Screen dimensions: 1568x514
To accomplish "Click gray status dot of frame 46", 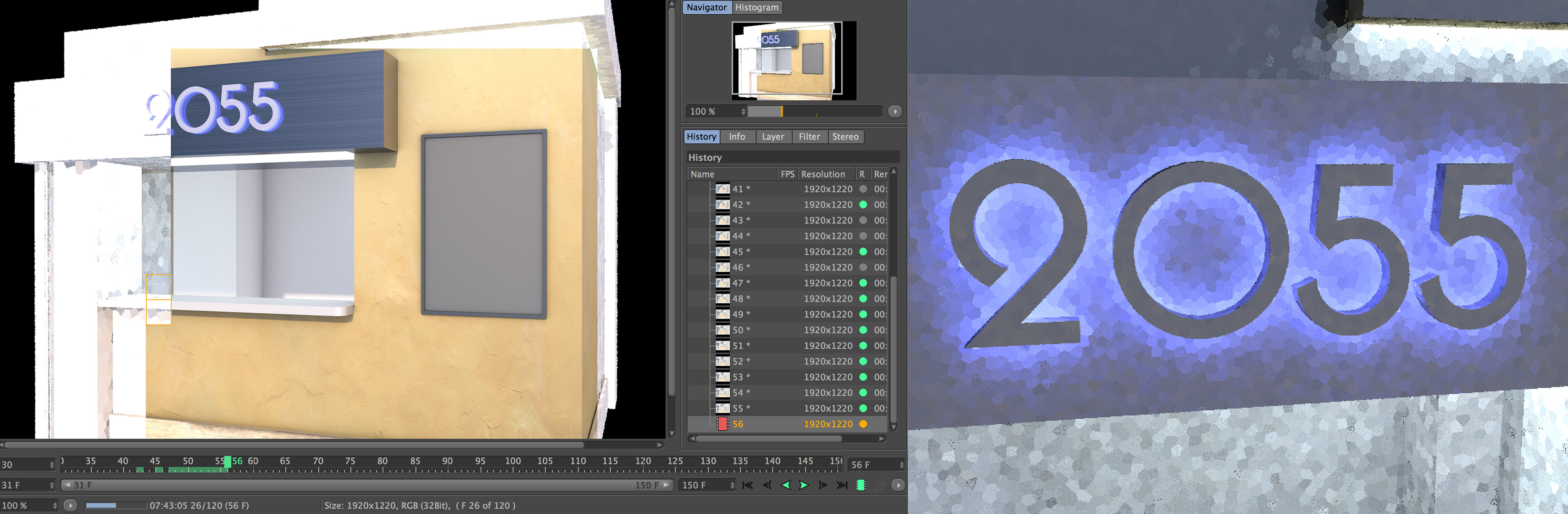I will click(x=862, y=268).
